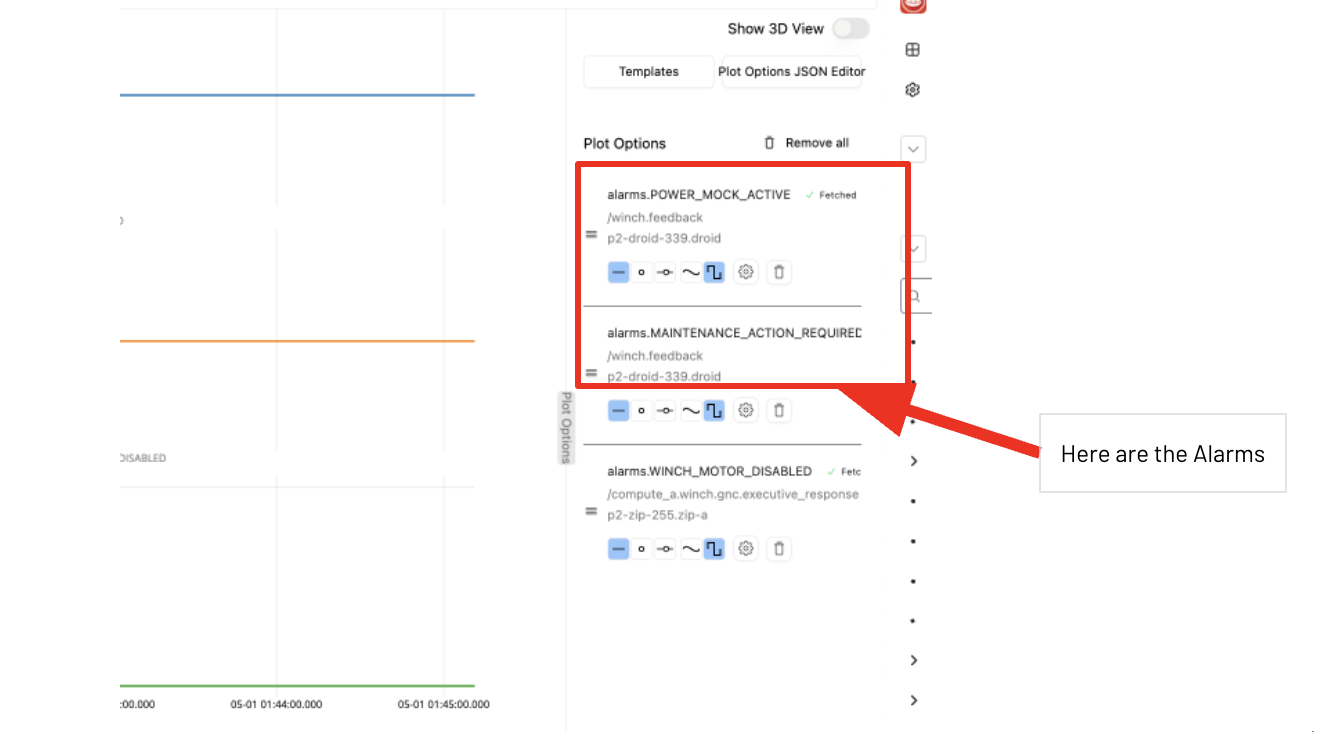Toggle line-with-points style for POWER_MOCK_ACTIVE
Viewport: 1338px width, 732px height.
pyautogui.click(x=666, y=272)
